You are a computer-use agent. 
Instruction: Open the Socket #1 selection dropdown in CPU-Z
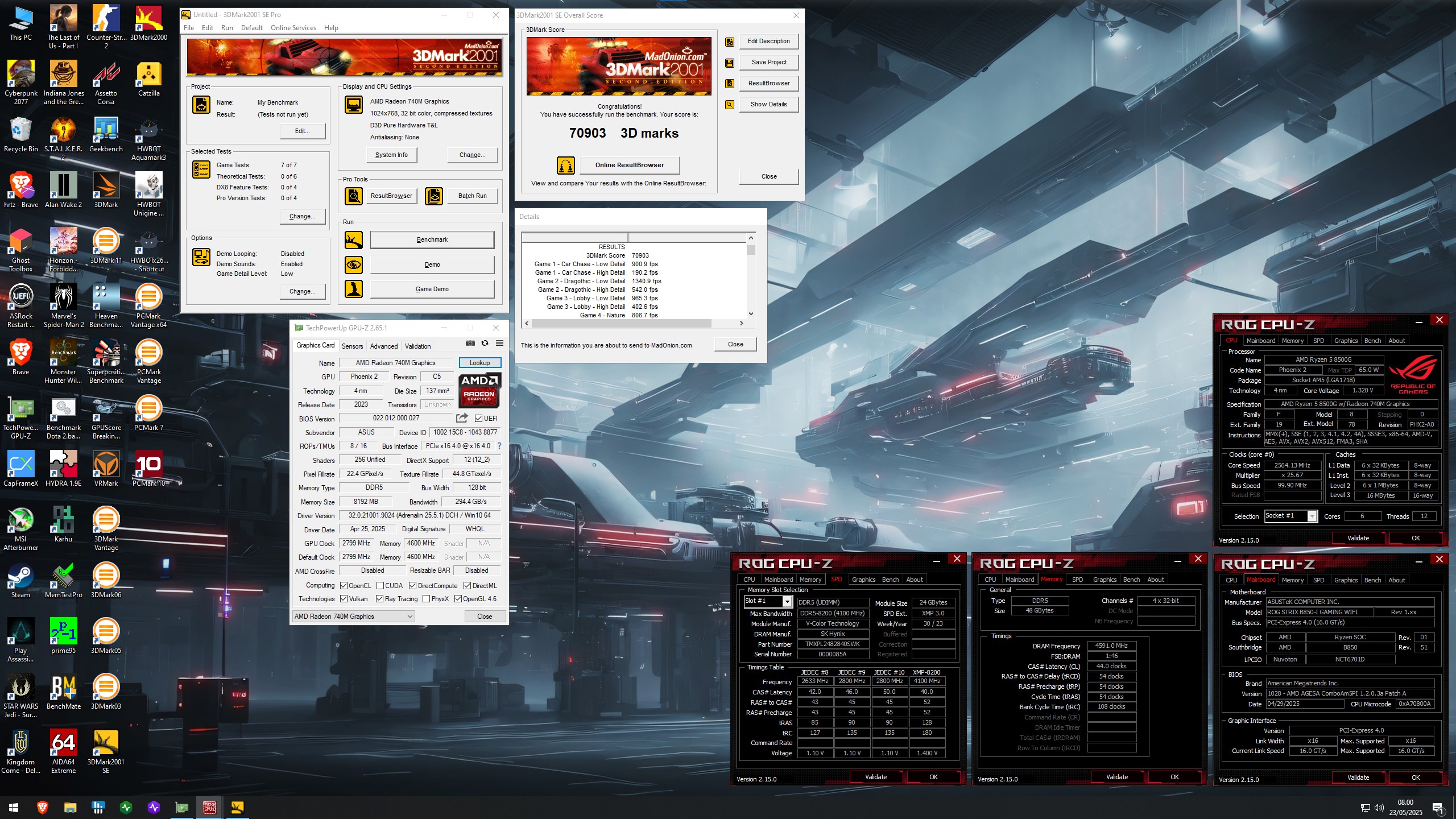[1290, 516]
